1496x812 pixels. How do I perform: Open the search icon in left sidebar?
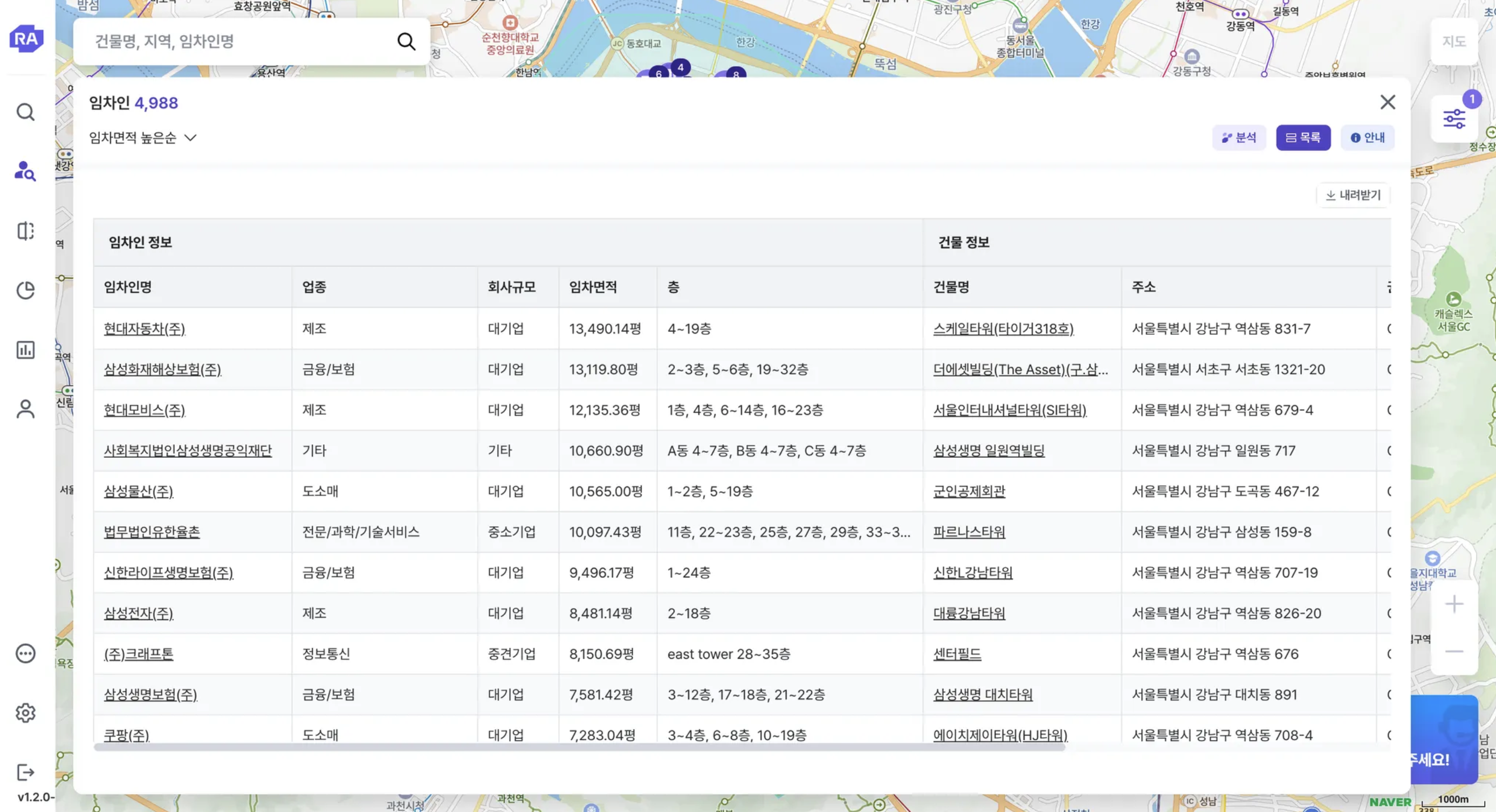coord(25,112)
